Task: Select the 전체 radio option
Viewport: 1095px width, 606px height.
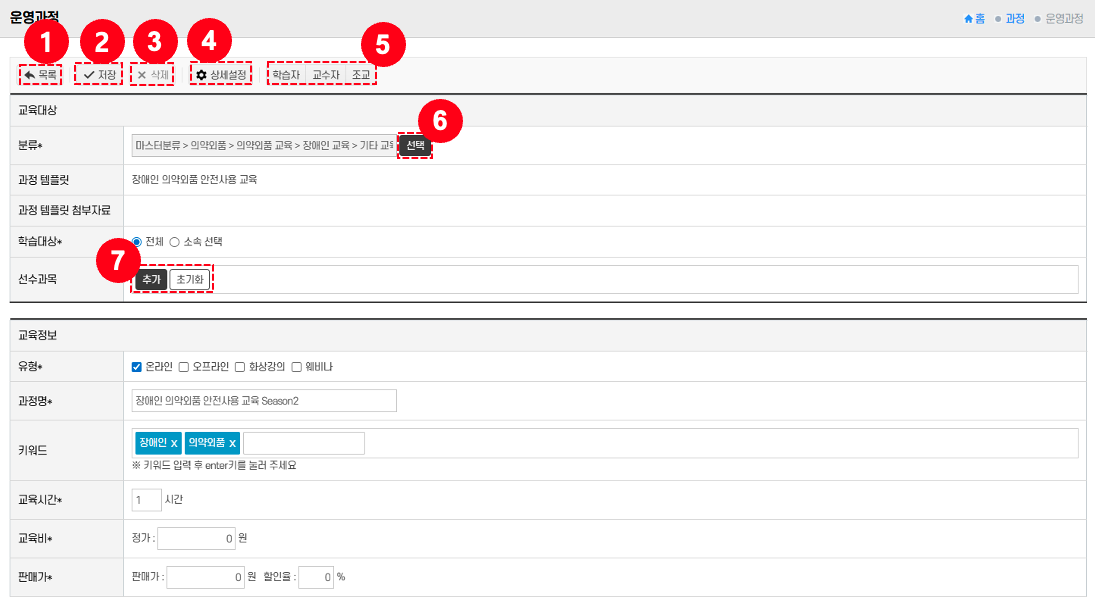Action: coord(137,242)
